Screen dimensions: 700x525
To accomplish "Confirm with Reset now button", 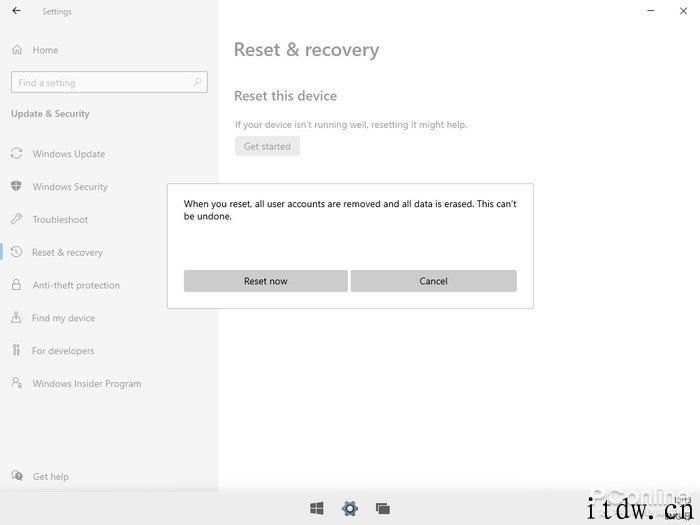I will [266, 281].
